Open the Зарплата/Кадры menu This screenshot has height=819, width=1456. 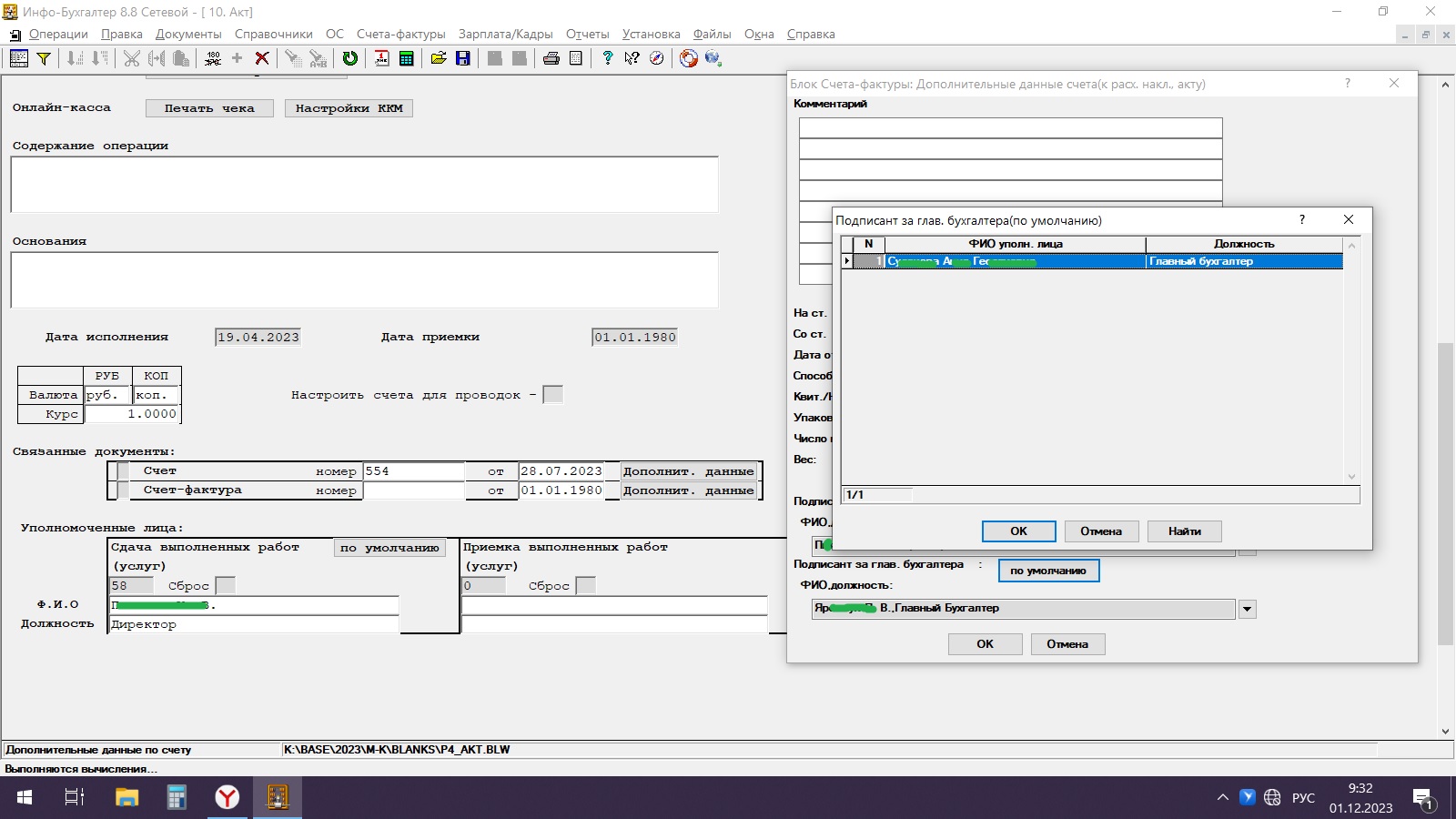505,35
